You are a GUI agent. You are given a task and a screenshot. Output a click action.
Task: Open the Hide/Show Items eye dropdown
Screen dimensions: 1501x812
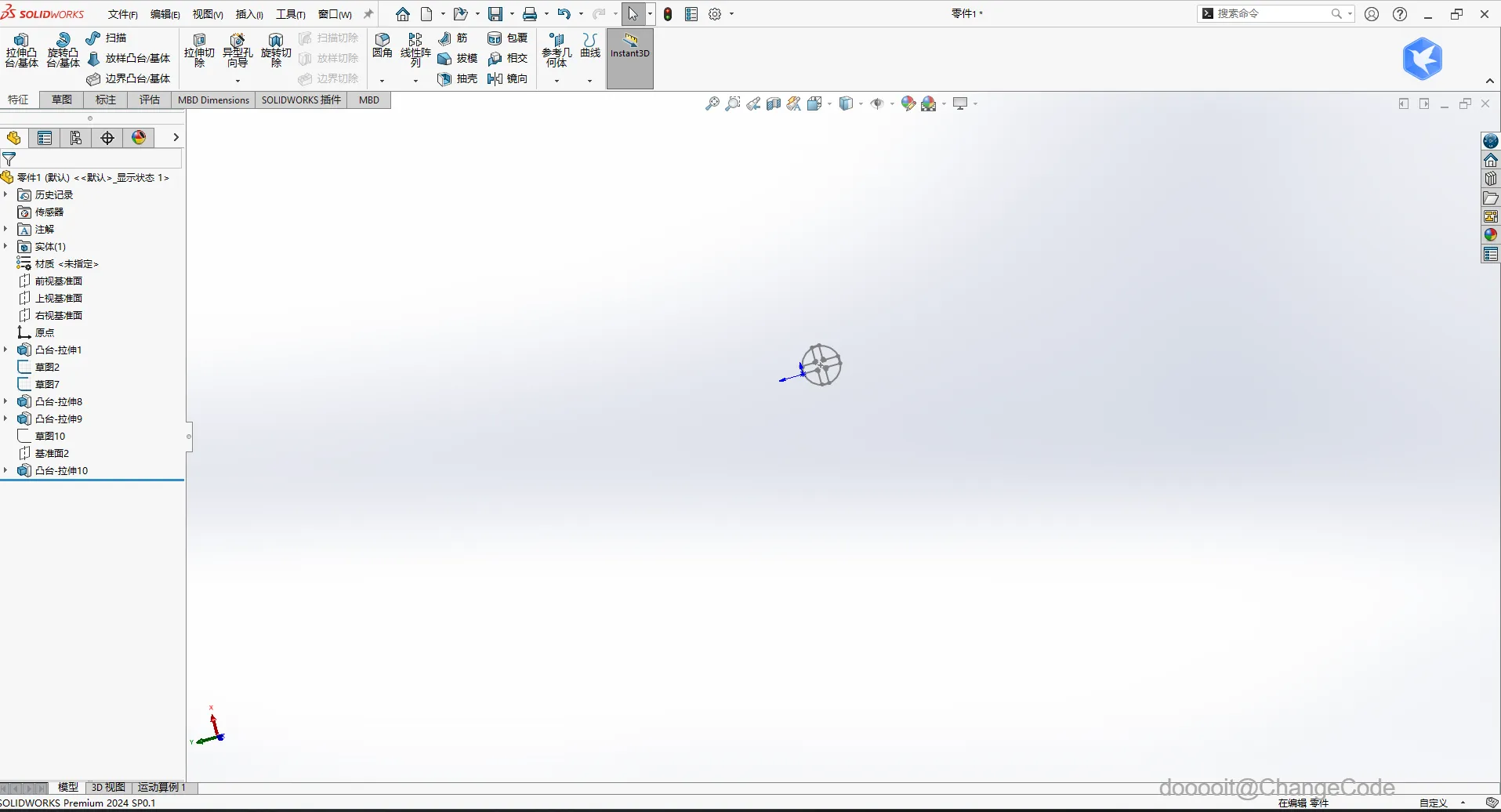[893, 103]
